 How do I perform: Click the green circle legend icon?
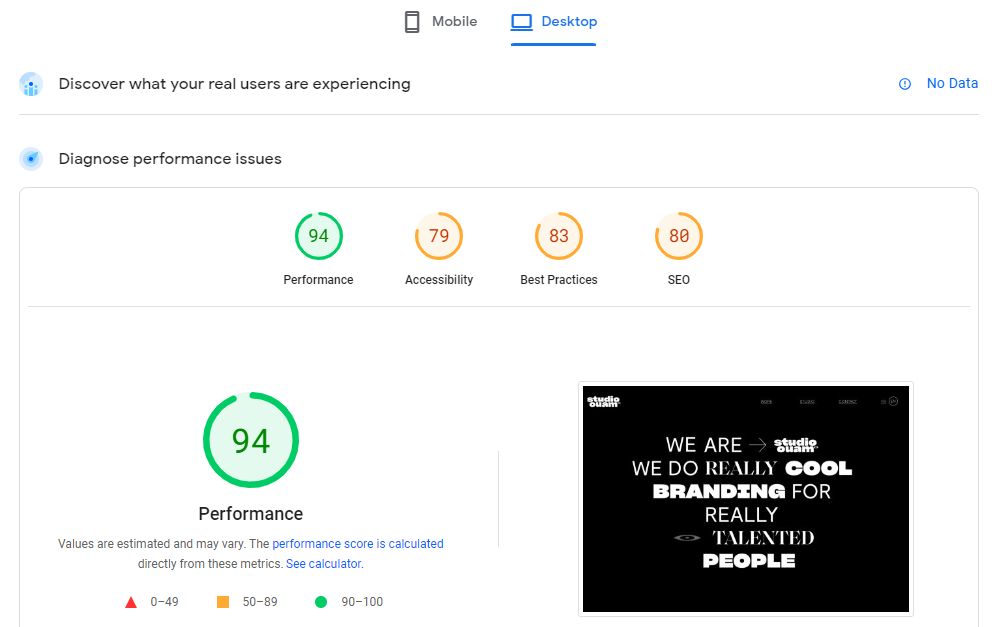coord(321,601)
